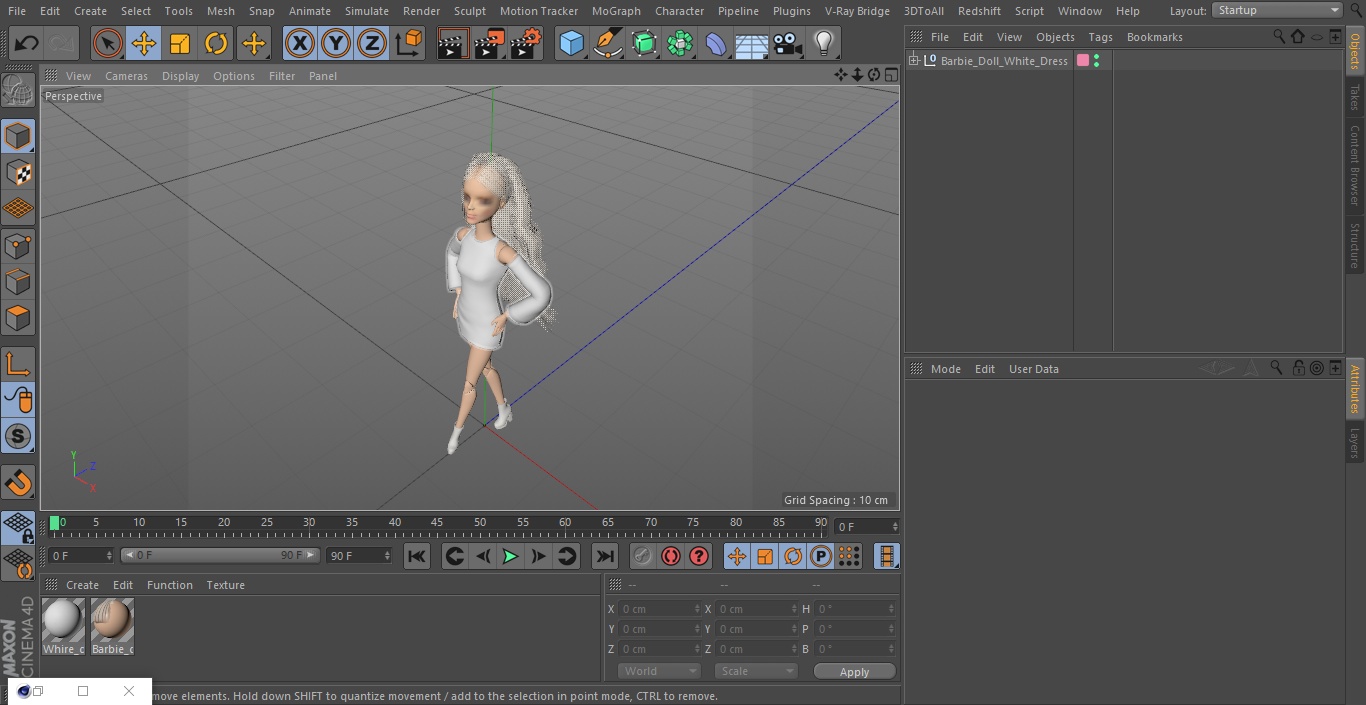Open World coordinate system dropdown
The image size is (1366, 705).
point(659,671)
